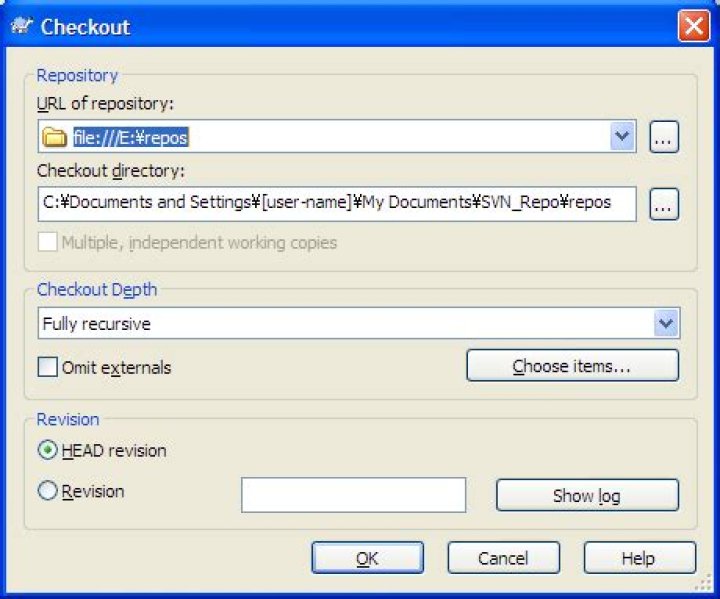Open the Show log button
The height and width of the screenshot is (599, 720).
pos(587,495)
